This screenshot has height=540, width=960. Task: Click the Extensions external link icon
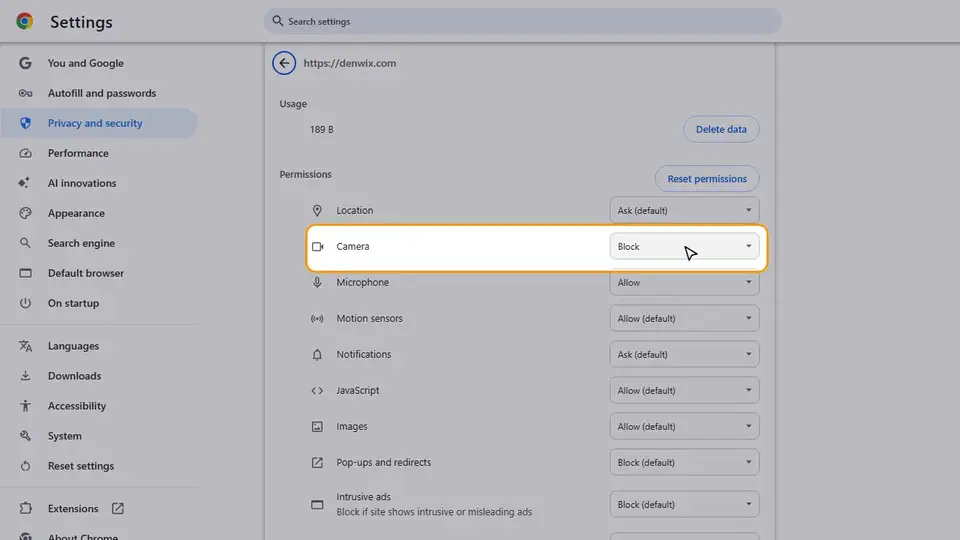pos(118,509)
